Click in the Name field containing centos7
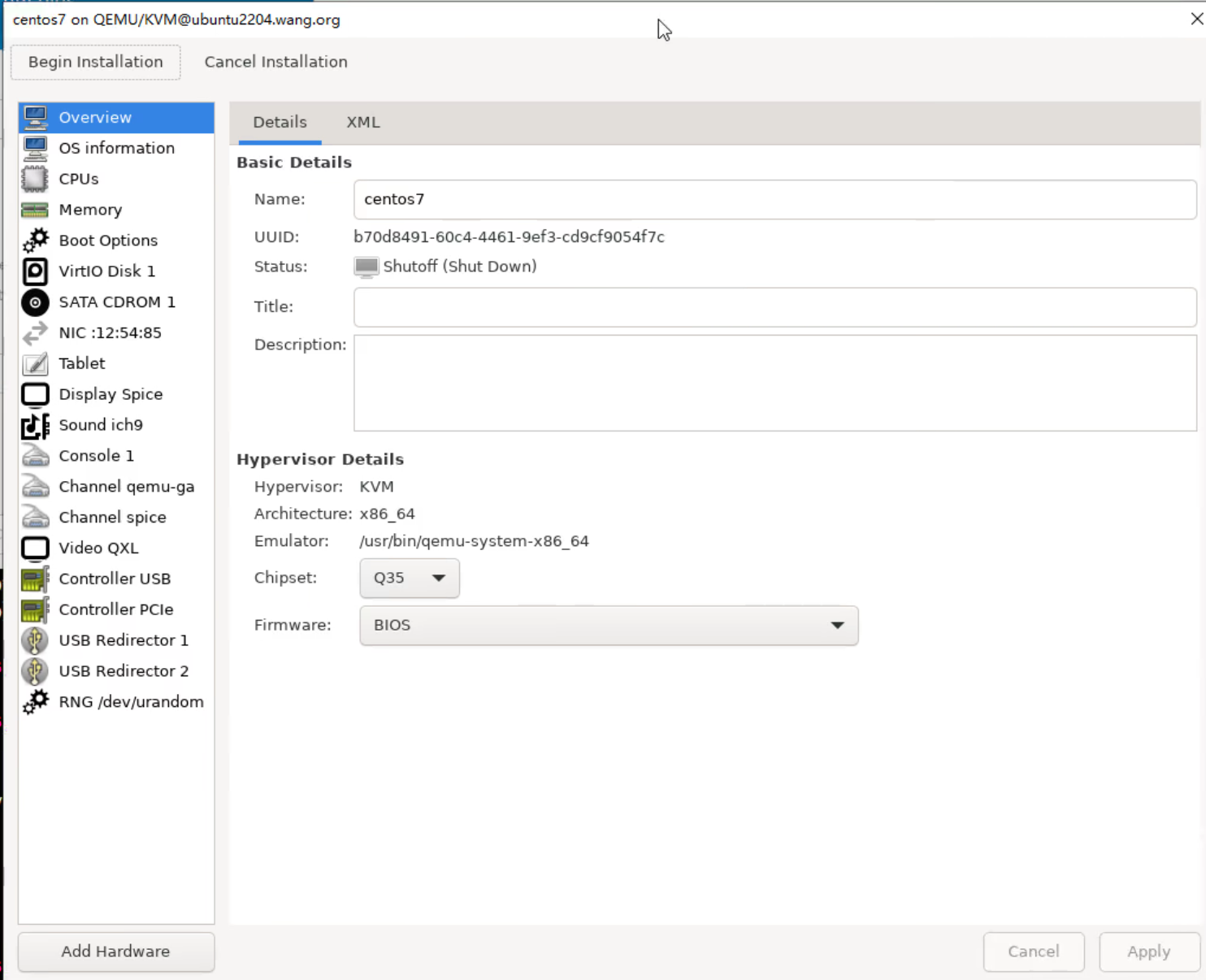Viewport: 1206px width, 980px height. pos(774,200)
